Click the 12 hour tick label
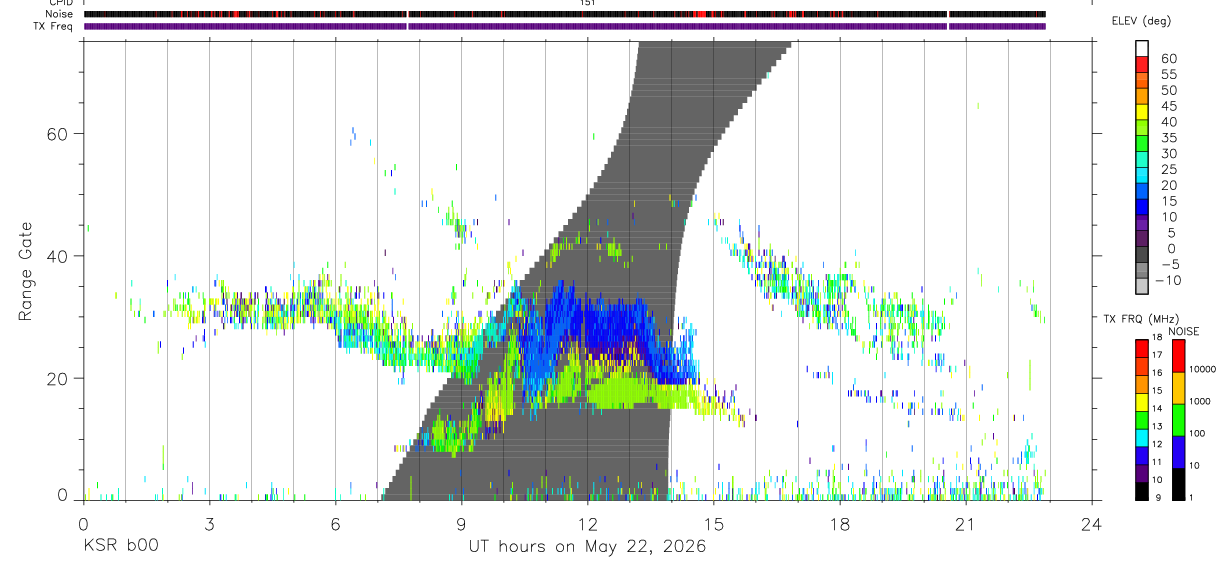 [x=587, y=524]
